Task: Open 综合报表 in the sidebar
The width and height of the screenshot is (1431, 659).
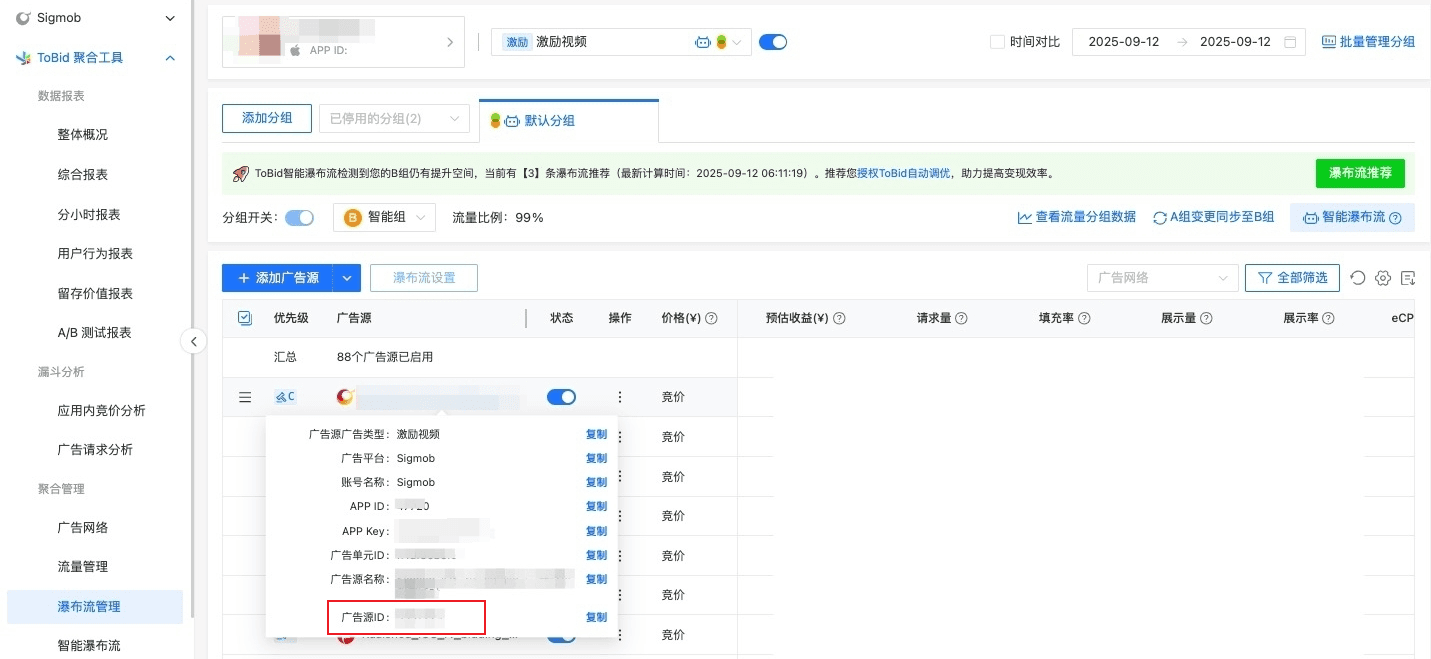Action: coord(83,175)
